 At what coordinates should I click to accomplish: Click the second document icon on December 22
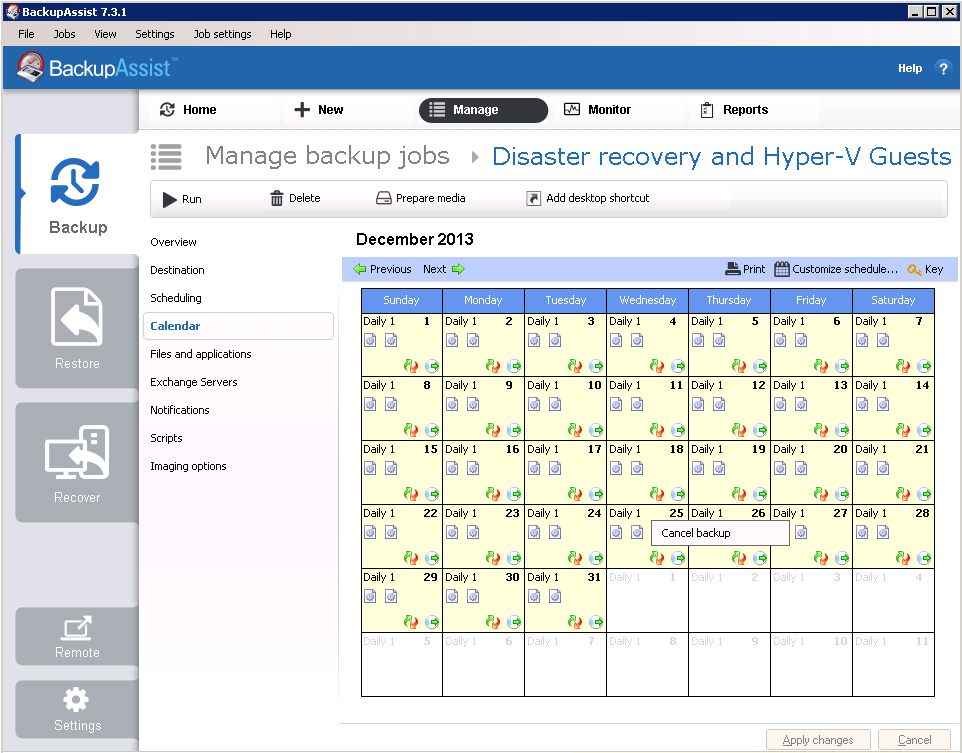pyautogui.click(x=391, y=532)
